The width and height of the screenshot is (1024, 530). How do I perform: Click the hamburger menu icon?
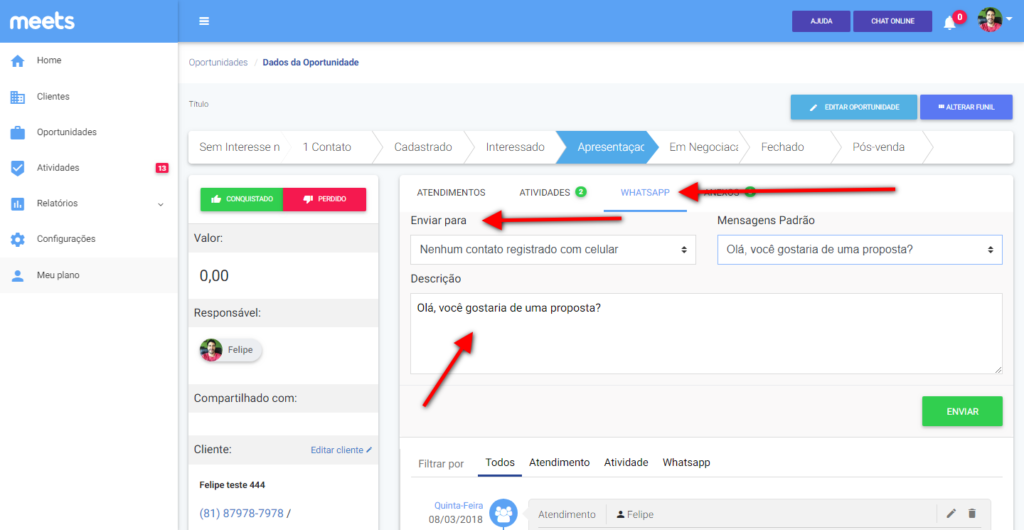204,21
